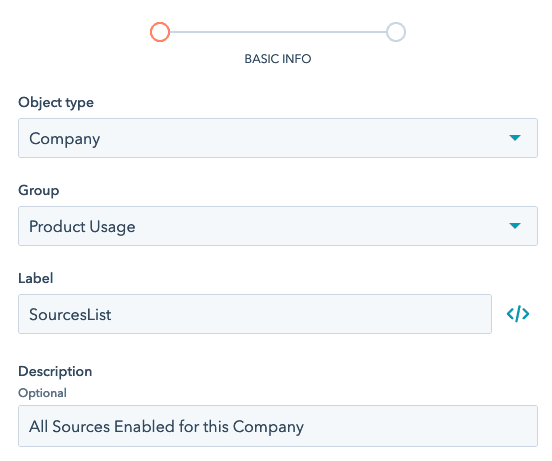Image resolution: width=552 pixels, height=461 pixels.
Task: Click the caret arrow in Object type field
Action: tap(515, 138)
